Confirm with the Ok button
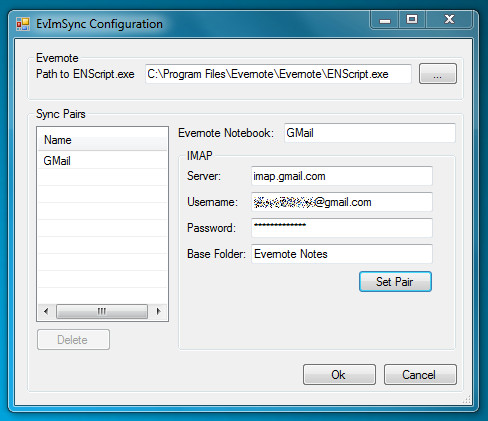 pyautogui.click(x=339, y=375)
